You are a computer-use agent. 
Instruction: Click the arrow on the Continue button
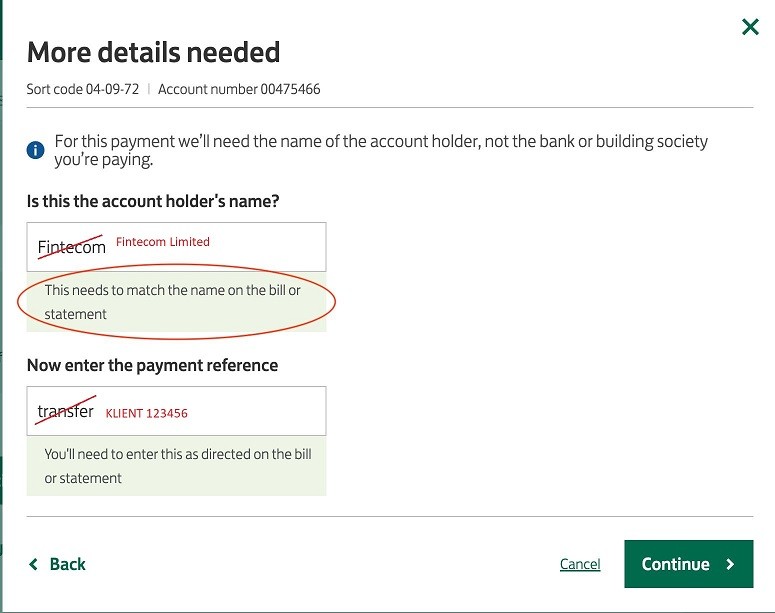tap(731, 564)
